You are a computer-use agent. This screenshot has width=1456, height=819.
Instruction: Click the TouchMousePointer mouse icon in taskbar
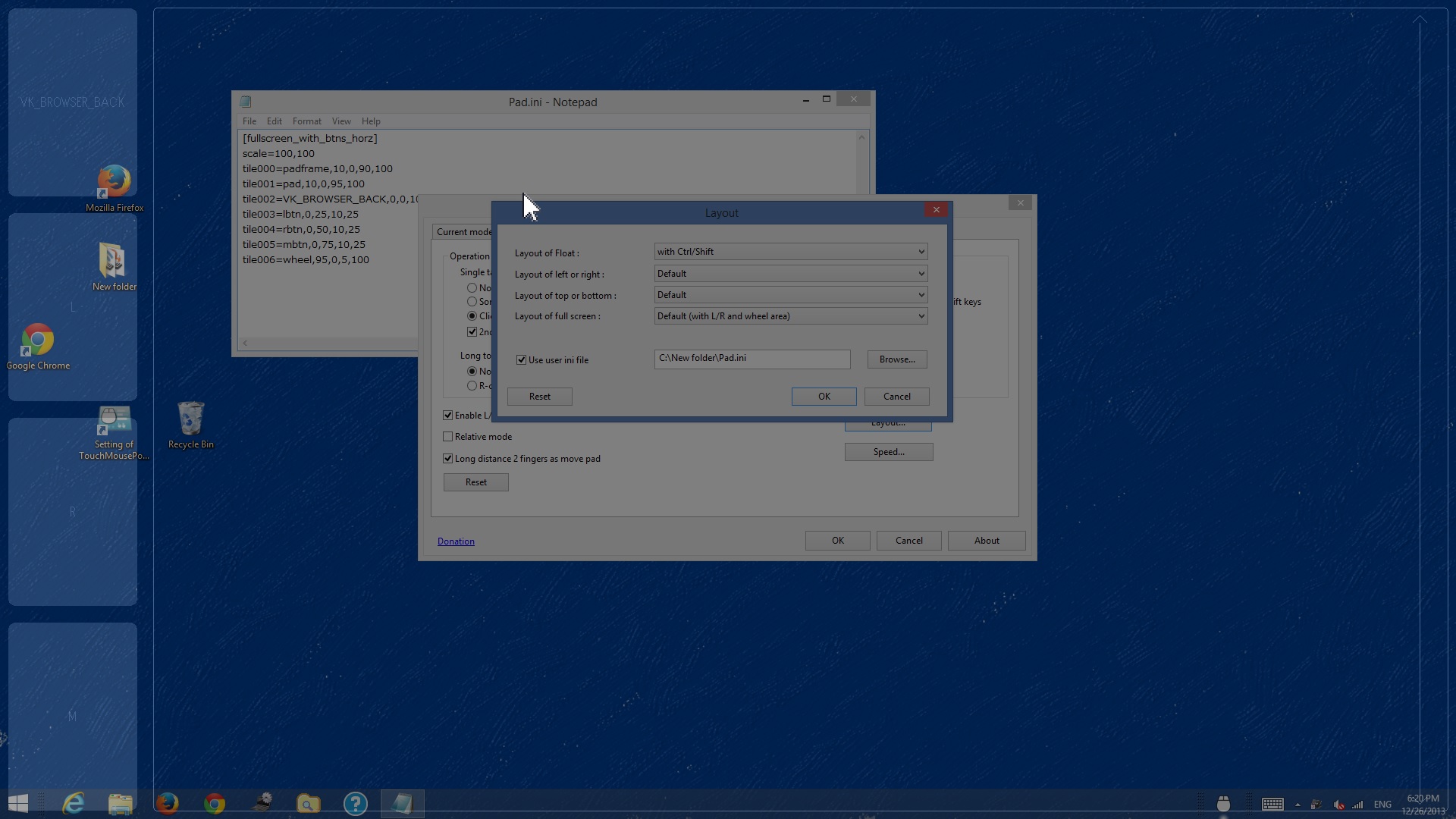click(x=1223, y=804)
